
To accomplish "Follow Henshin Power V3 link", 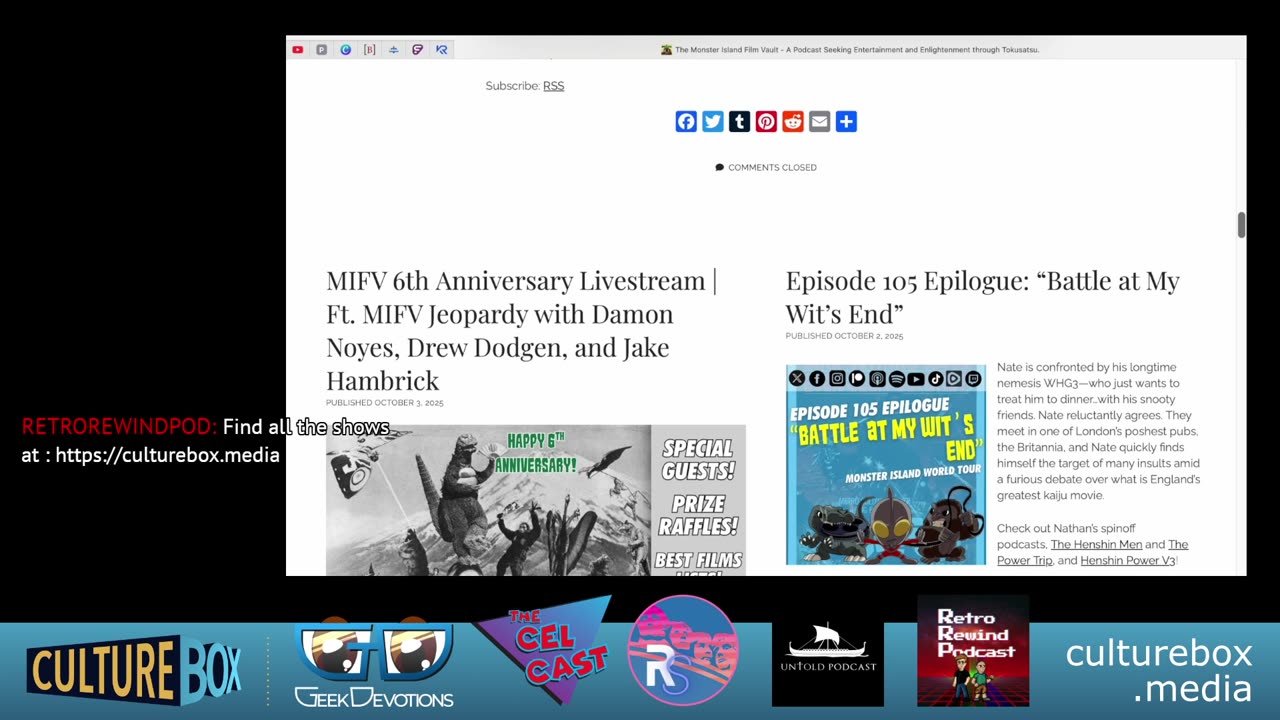I will click(x=1128, y=560).
